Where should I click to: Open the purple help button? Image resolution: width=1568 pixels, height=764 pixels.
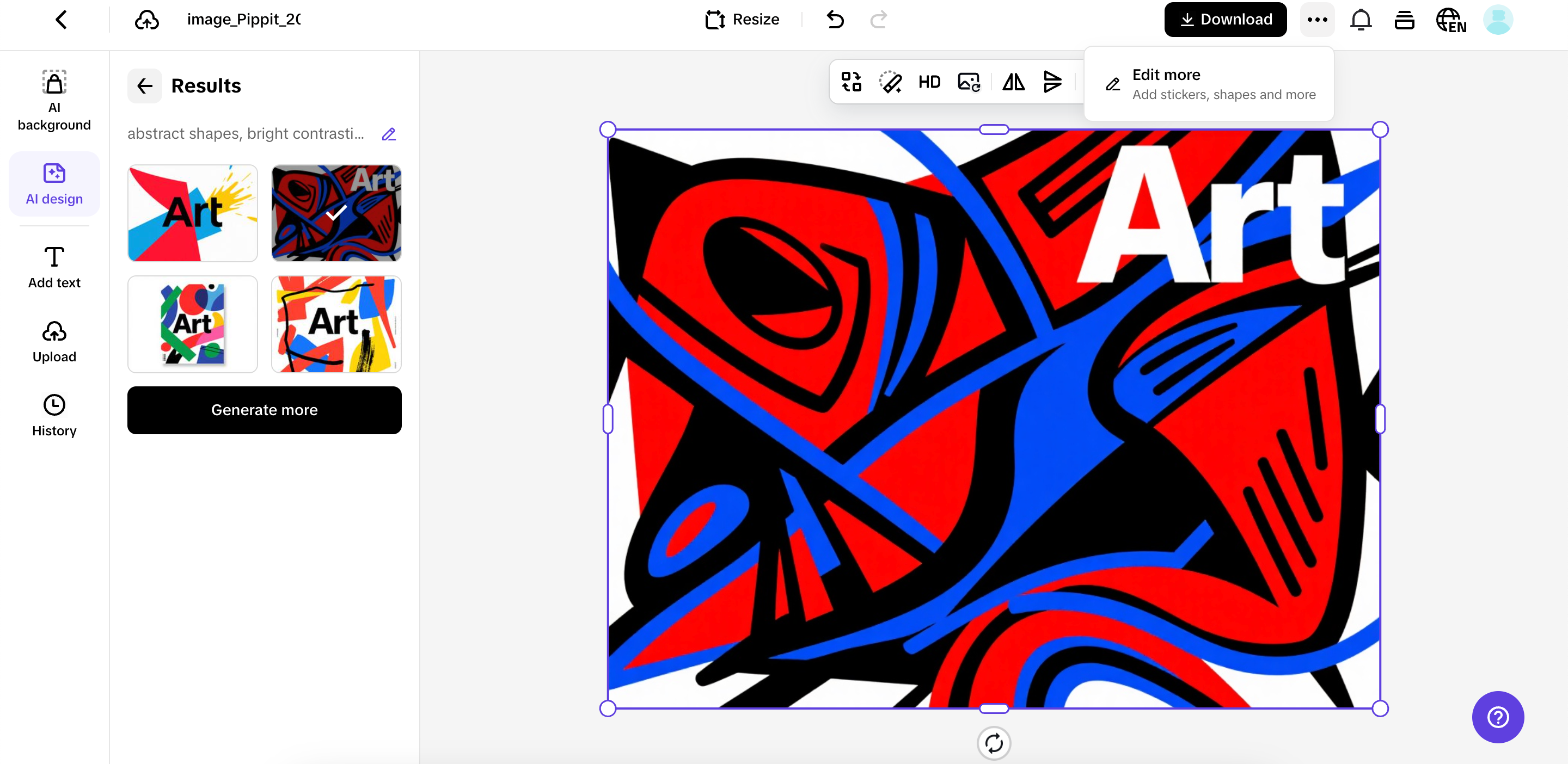point(1497,717)
